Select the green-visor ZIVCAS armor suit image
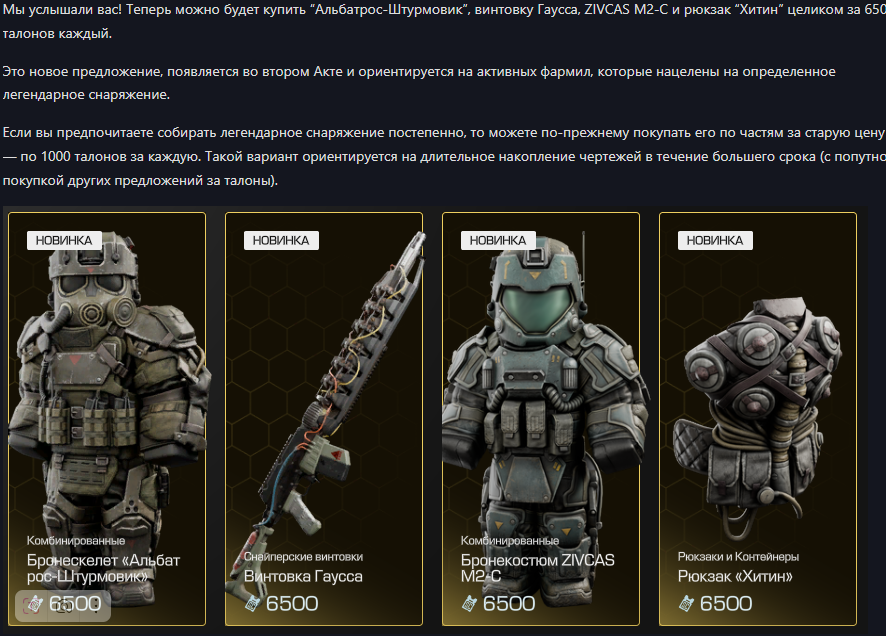The image size is (886, 636). pos(542,395)
